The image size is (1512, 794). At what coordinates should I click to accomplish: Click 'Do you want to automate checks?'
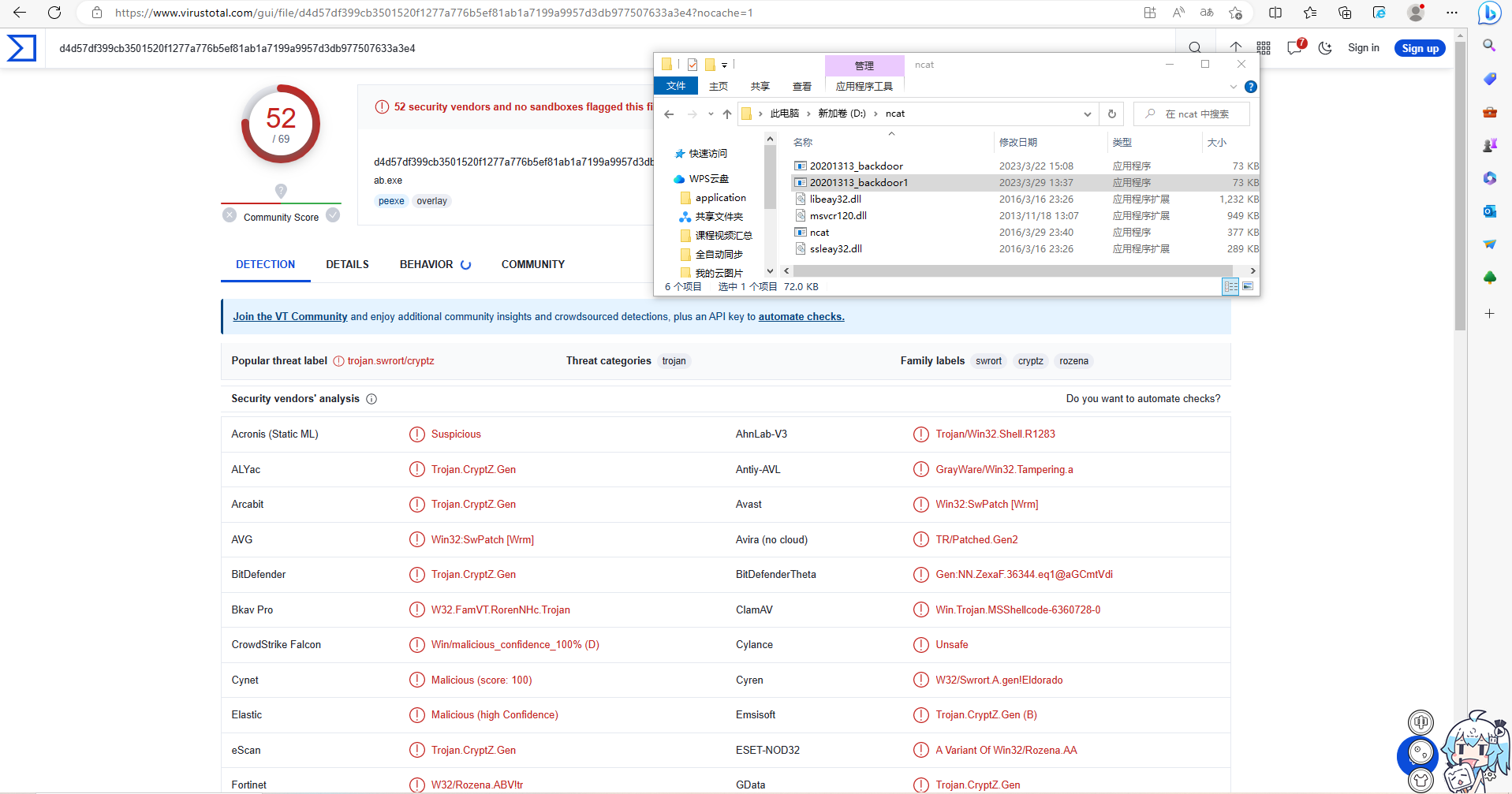pos(1143,398)
